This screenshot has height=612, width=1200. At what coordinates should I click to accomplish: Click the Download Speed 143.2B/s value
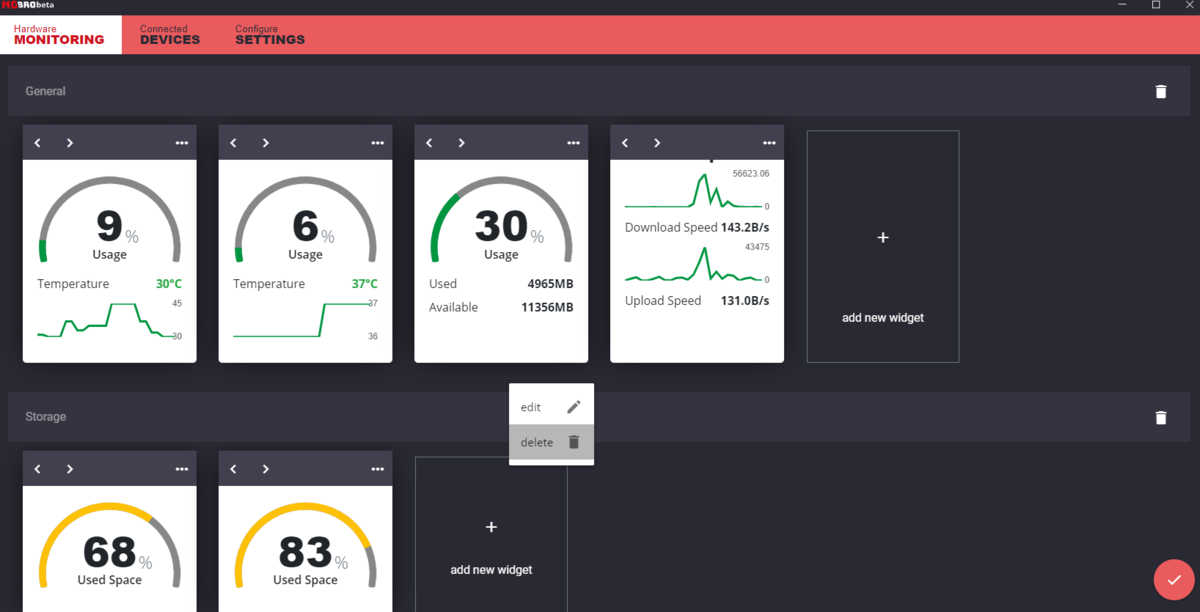[745, 227]
